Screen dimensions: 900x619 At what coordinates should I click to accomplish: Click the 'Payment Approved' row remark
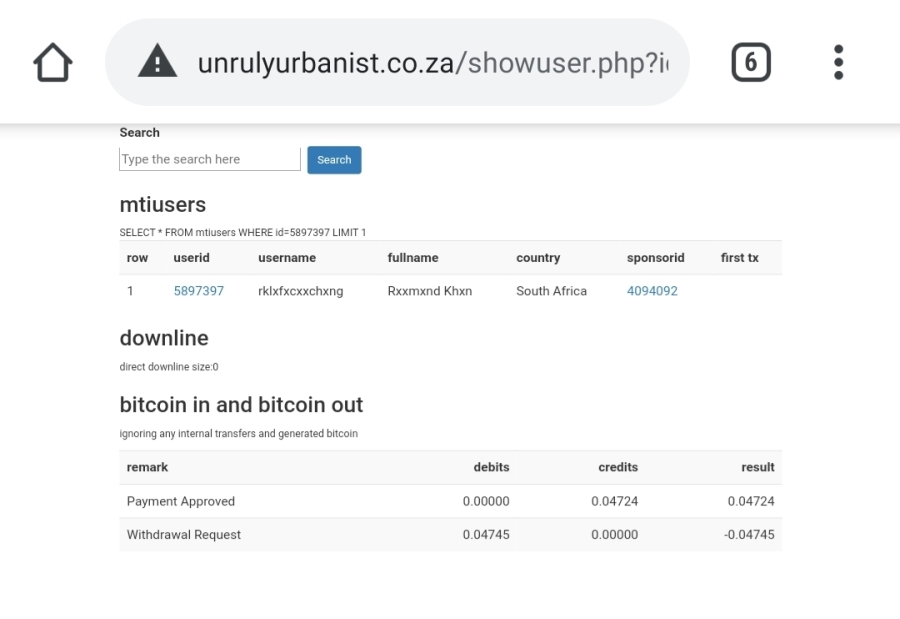point(180,501)
